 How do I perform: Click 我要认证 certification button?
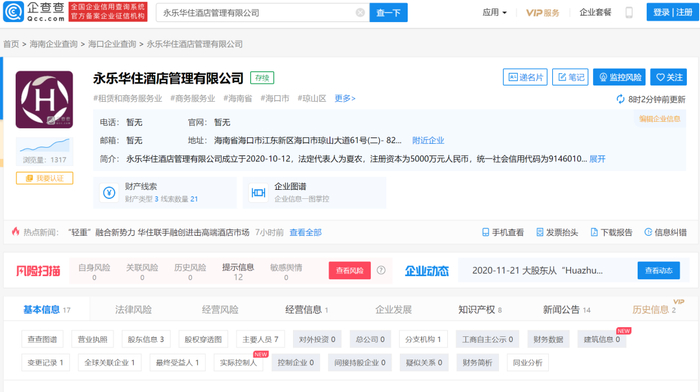tap(45, 178)
